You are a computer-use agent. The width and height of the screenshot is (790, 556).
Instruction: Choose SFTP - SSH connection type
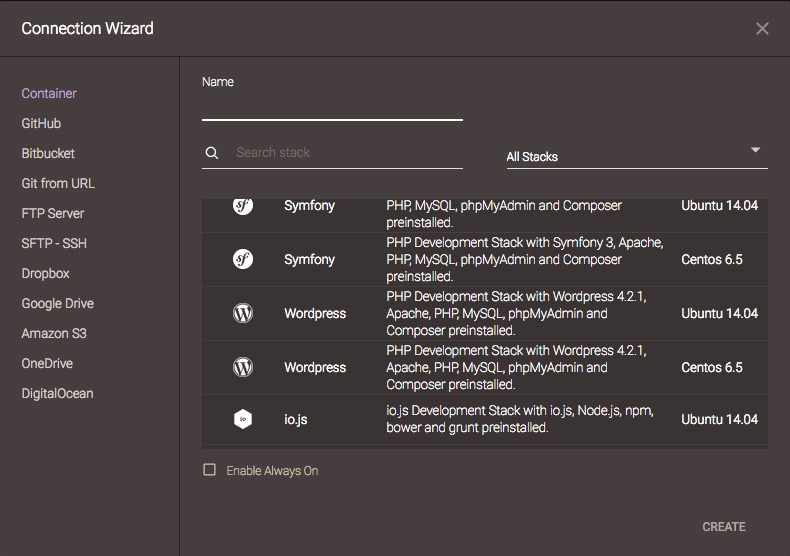click(54, 244)
